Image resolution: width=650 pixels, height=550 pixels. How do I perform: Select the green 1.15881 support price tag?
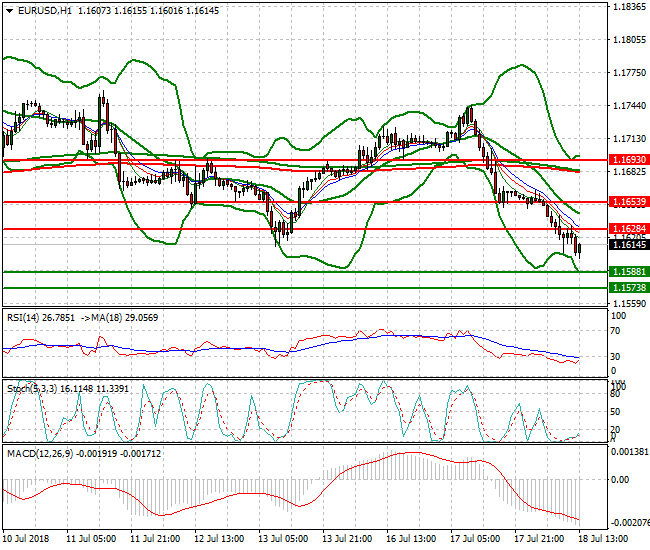[629, 272]
